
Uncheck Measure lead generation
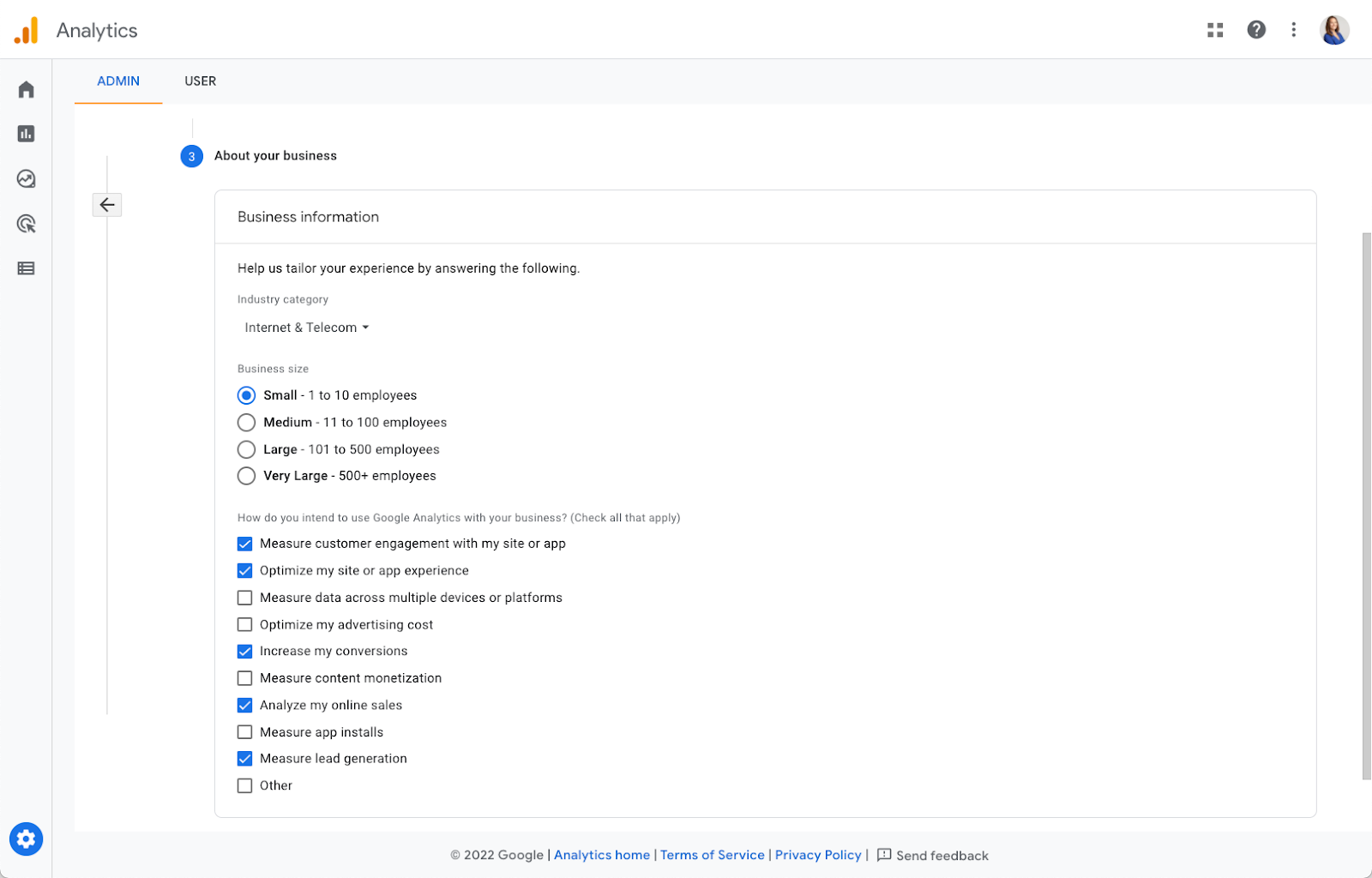click(x=244, y=759)
